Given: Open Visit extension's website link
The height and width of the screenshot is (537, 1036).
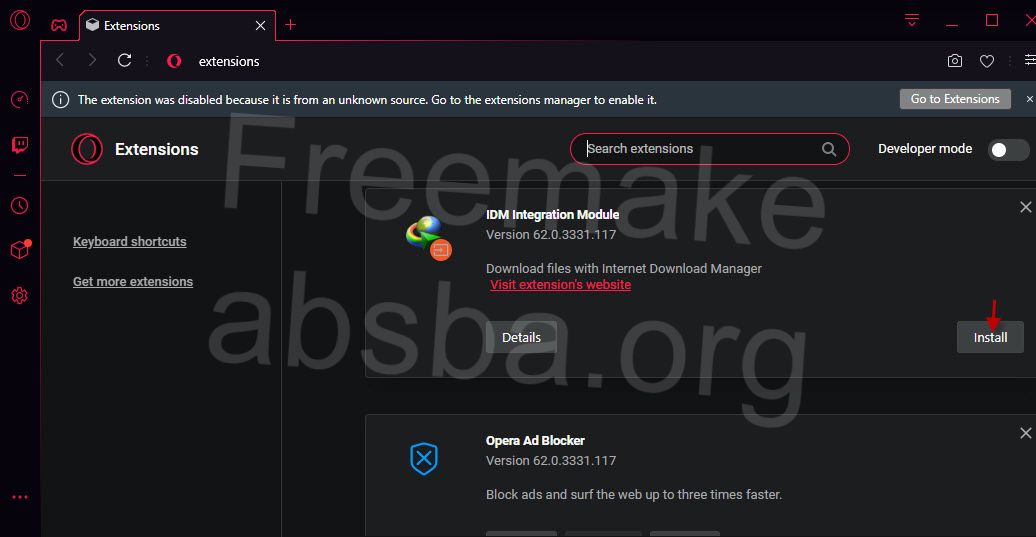Looking at the screenshot, I should [x=560, y=285].
